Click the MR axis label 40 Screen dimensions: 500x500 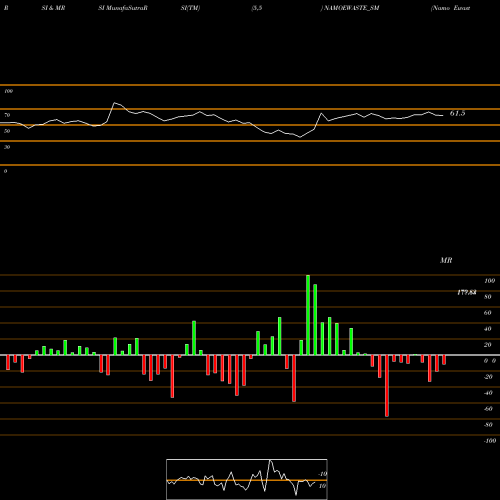click(487, 329)
